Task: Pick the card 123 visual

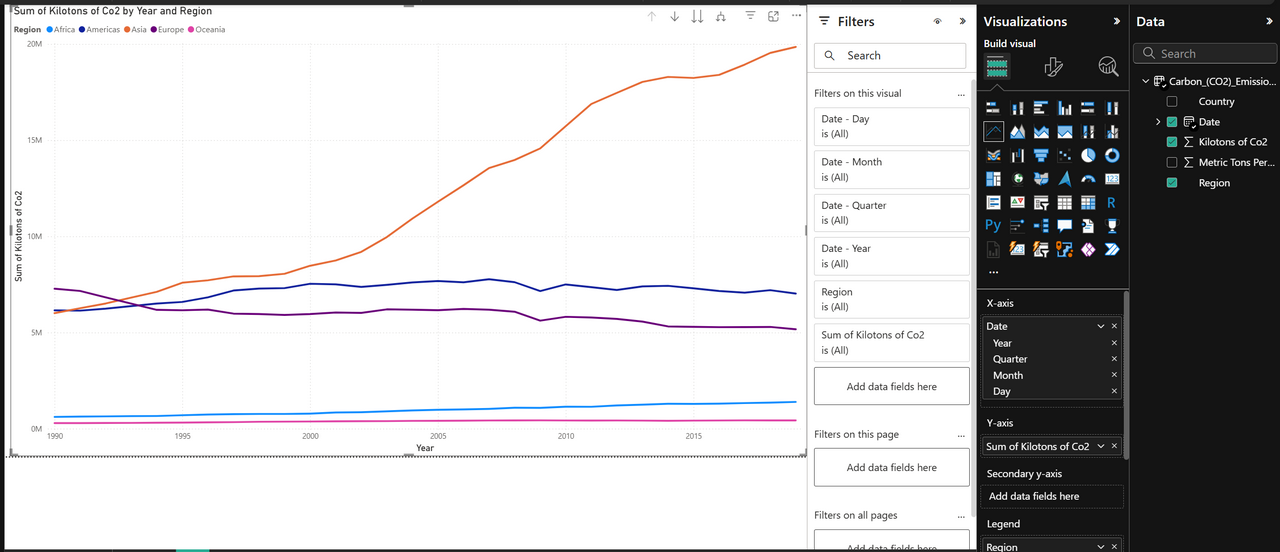Action: pos(1112,179)
